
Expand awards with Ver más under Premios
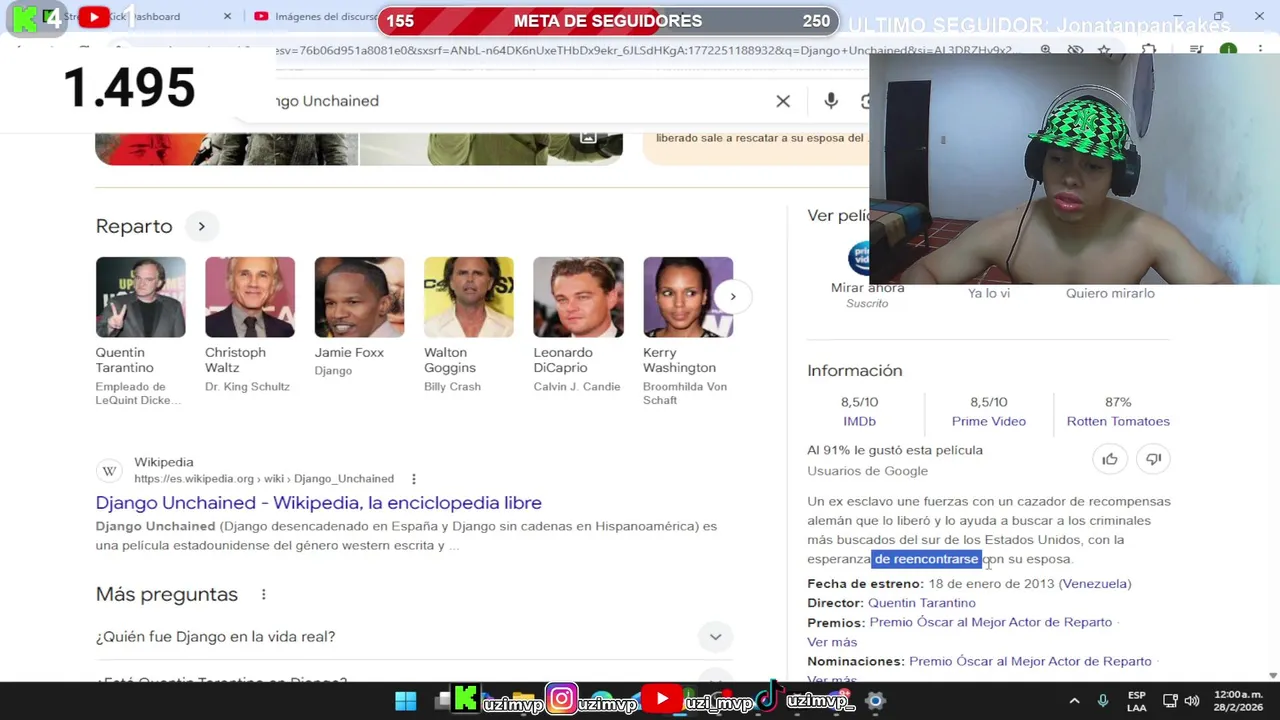pyautogui.click(x=832, y=642)
